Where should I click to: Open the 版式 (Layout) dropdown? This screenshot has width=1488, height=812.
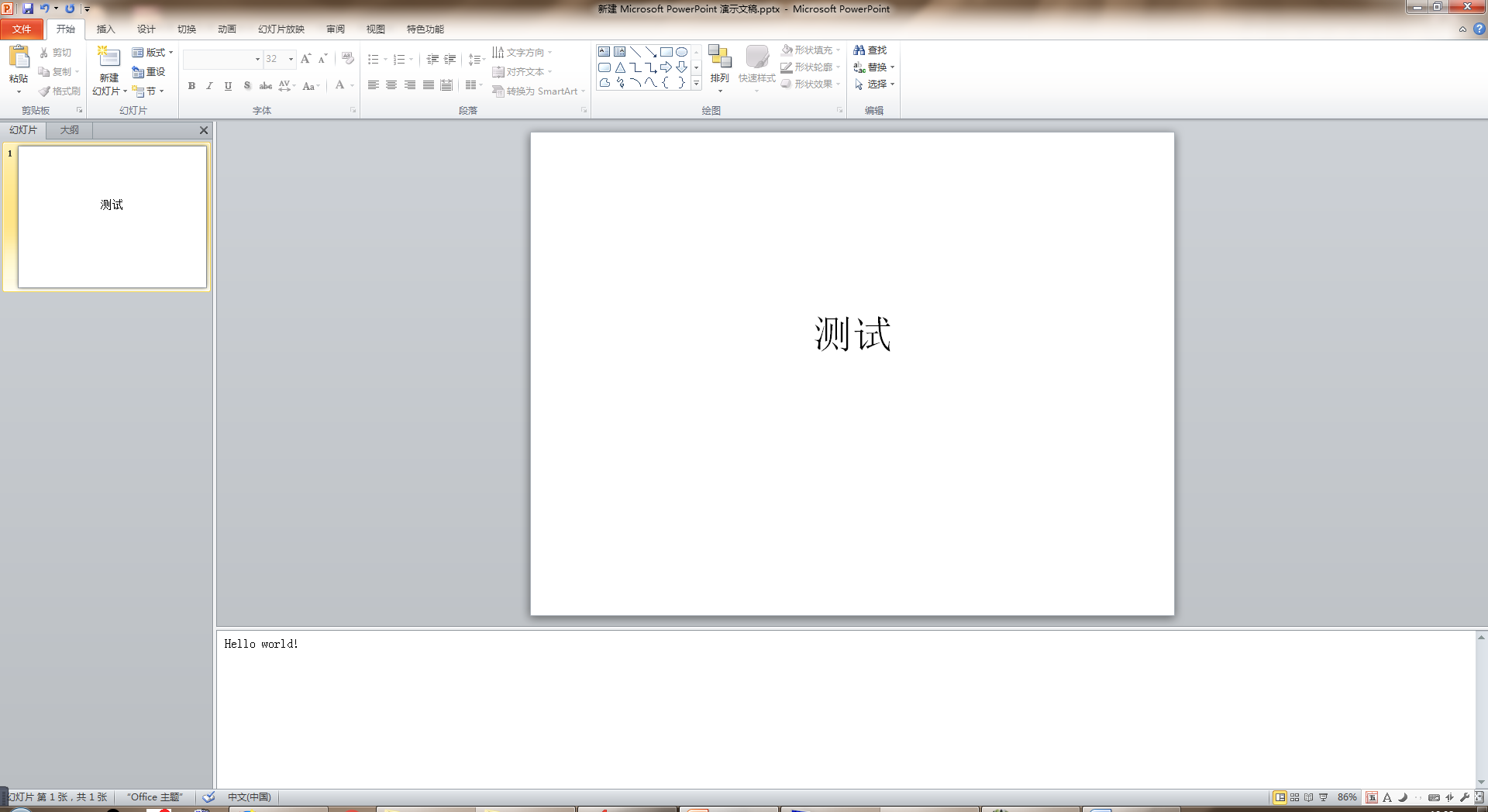click(153, 53)
